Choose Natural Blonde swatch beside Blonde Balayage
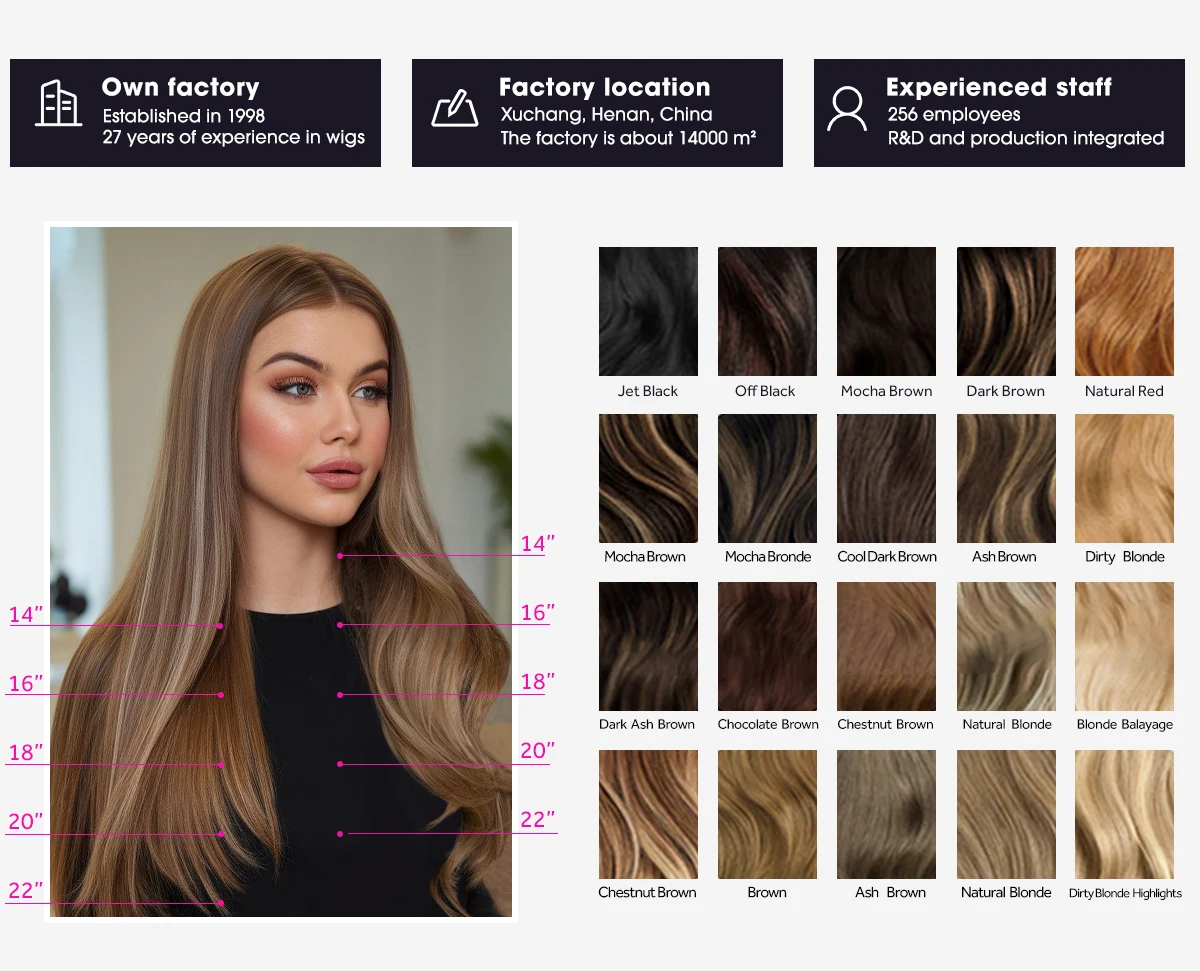 pos(1006,647)
